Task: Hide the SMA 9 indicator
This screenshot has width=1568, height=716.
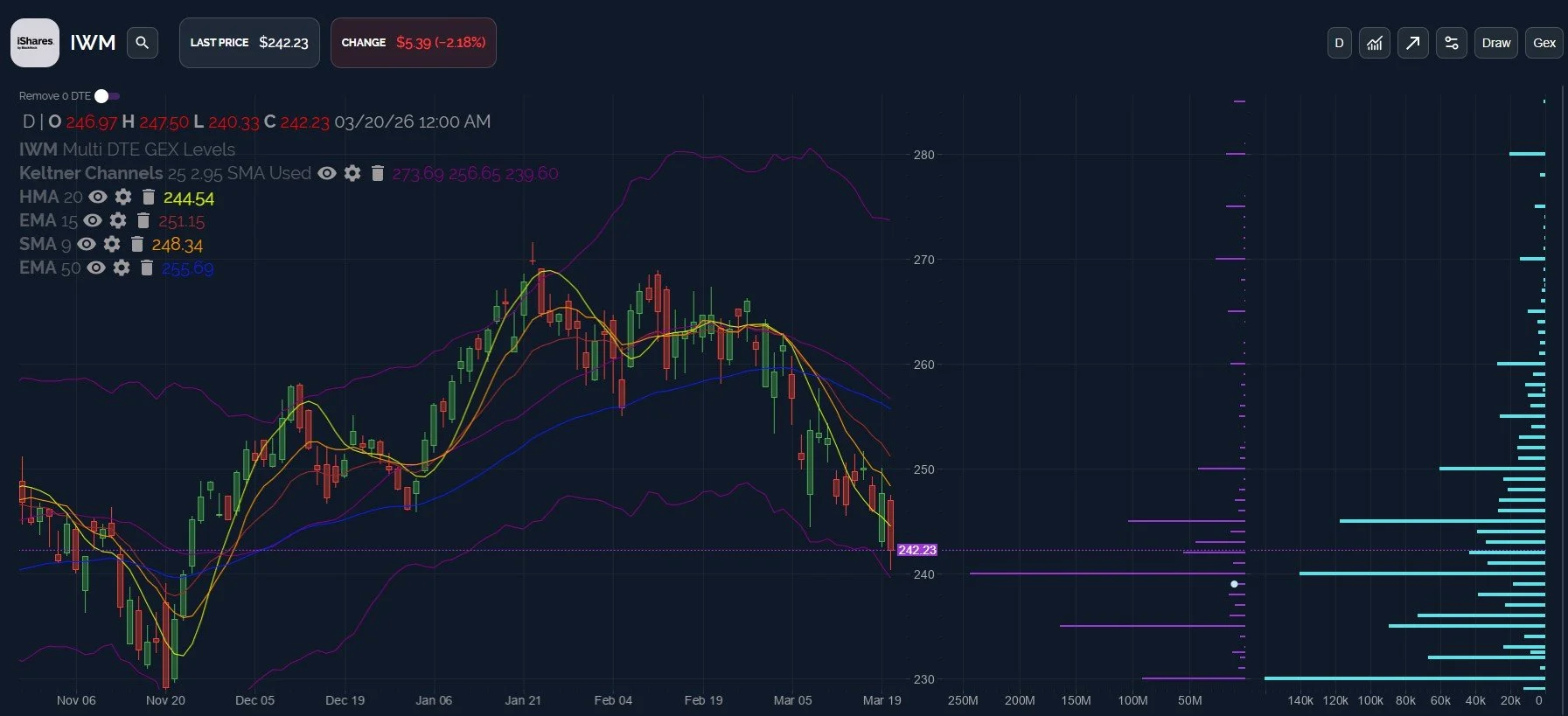Action: (87, 244)
